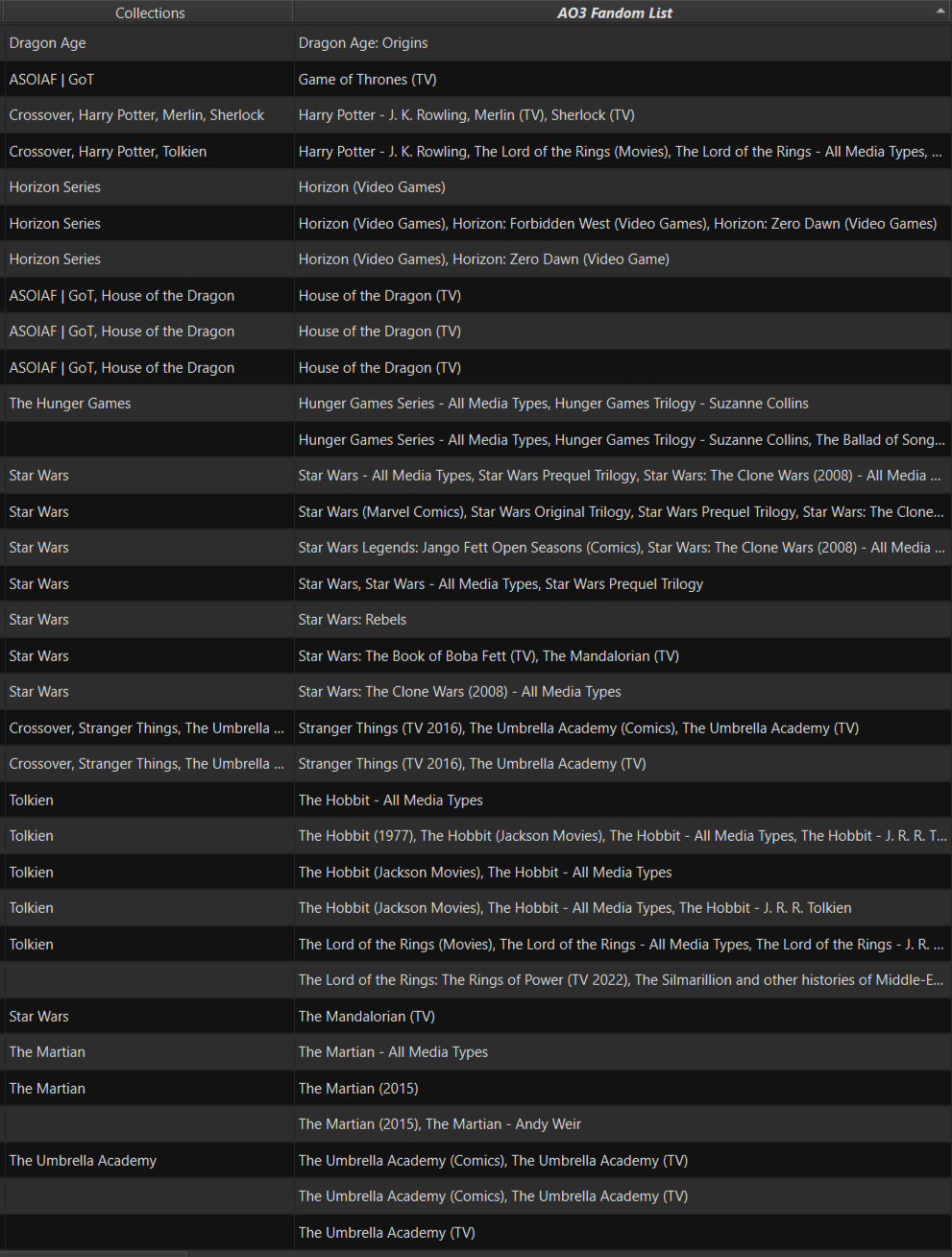Select Harry Potter fandom cell mentioning Lord of the Rings
The height and width of the screenshot is (1257, 952).
pos(622,151)
